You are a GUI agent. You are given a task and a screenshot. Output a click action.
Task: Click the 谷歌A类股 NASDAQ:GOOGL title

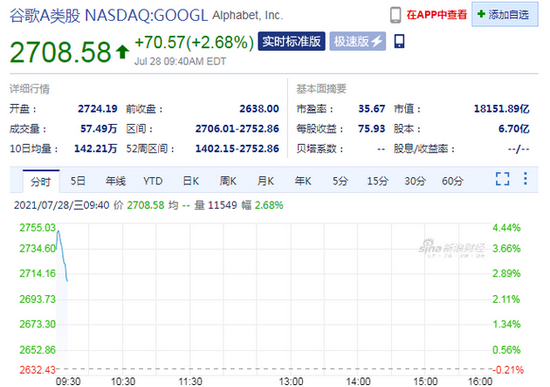point(109,15)
